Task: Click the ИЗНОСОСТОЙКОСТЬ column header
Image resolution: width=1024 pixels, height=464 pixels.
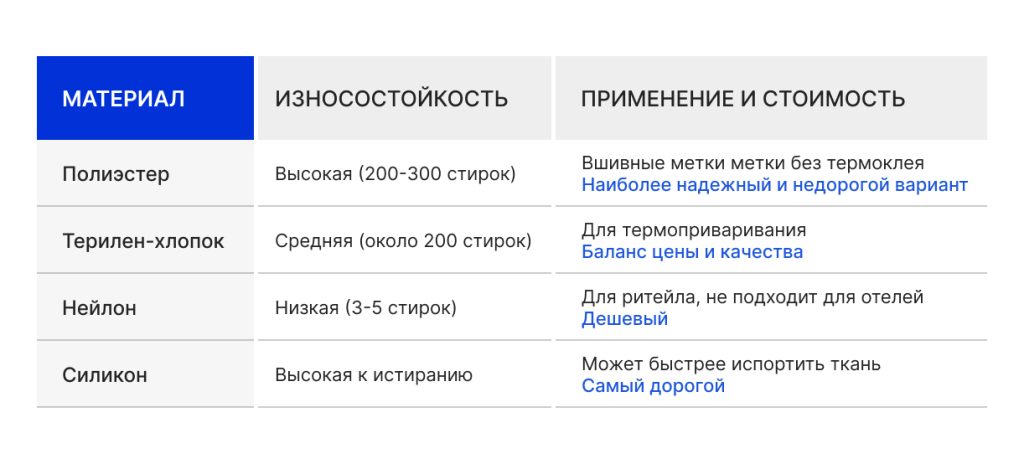Action: tap(391, 99)
